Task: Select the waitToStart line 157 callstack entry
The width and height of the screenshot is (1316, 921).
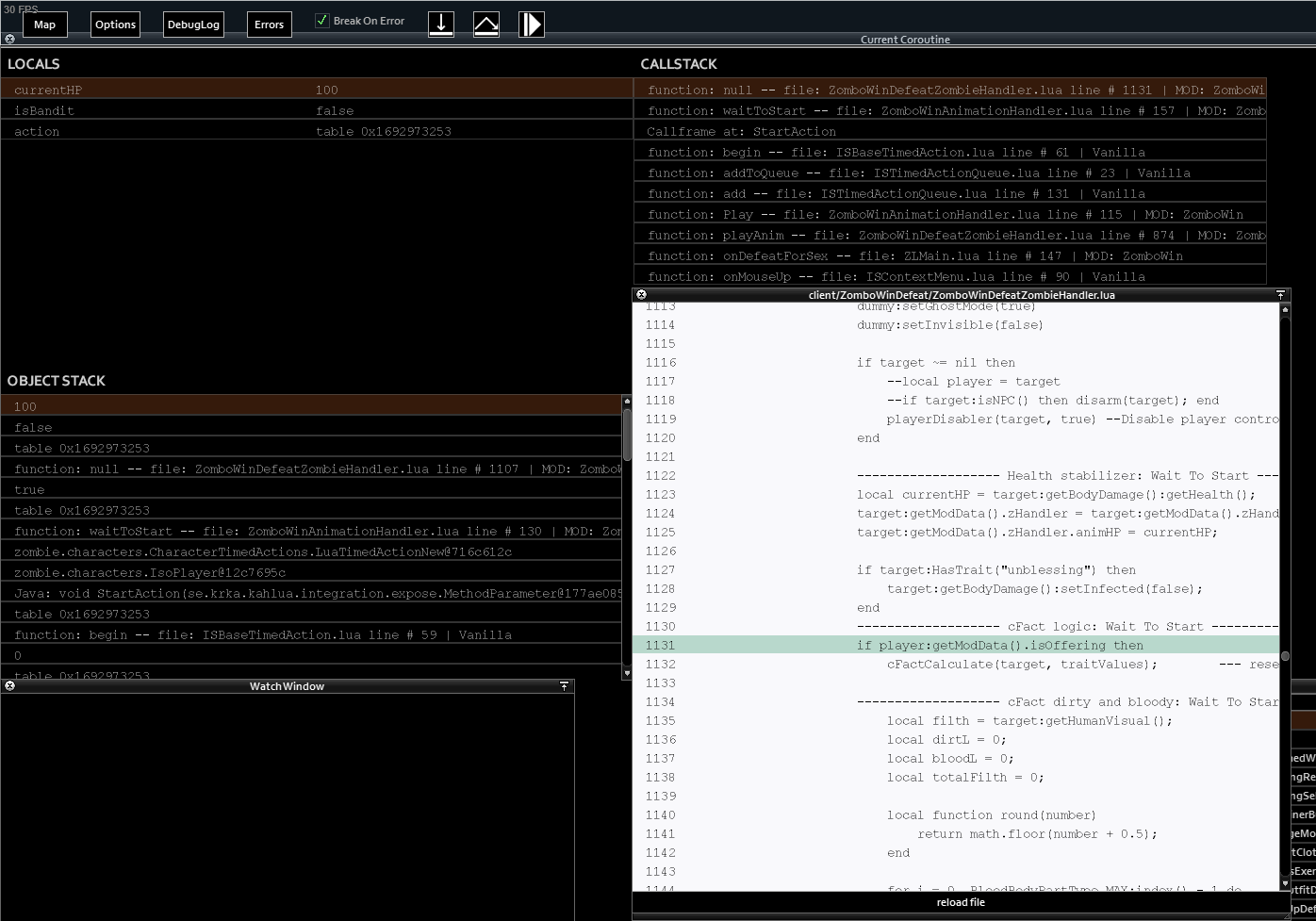Action: pyautogui.click(x=950, y=110)
